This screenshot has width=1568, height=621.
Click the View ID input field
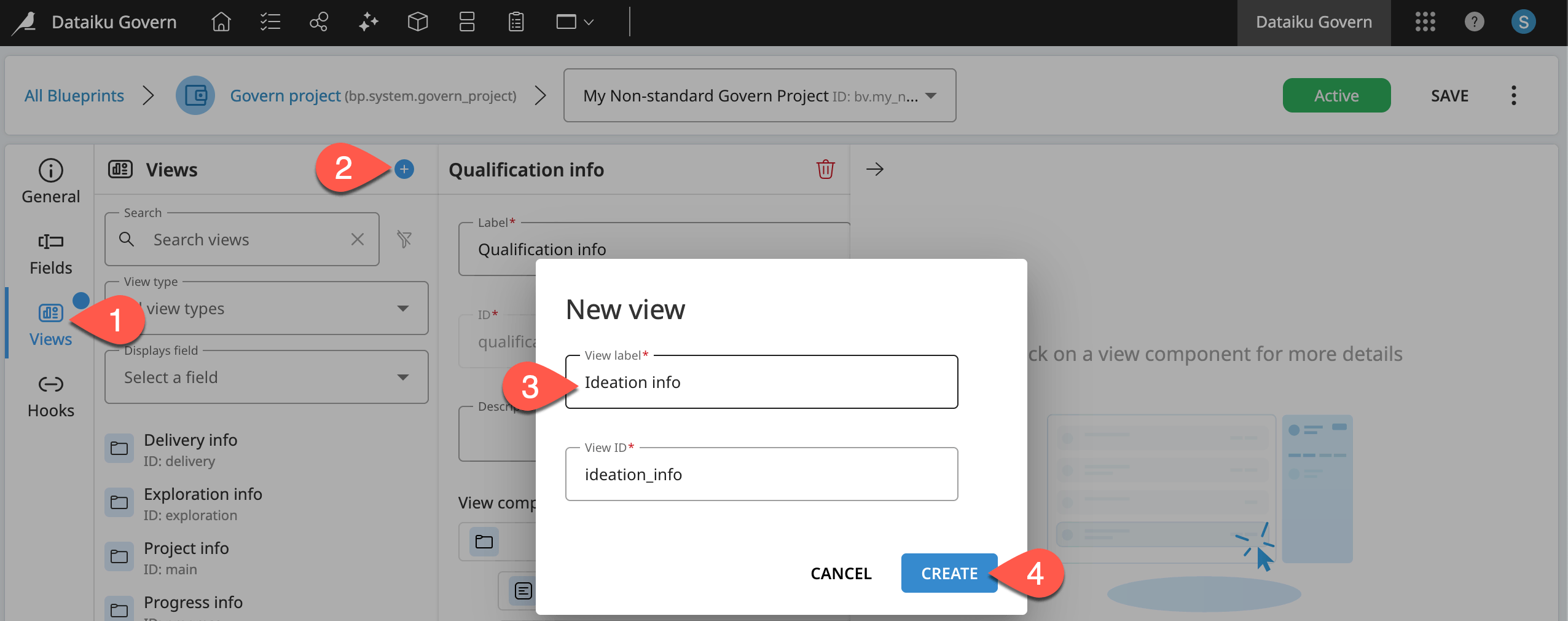[762, 474]
